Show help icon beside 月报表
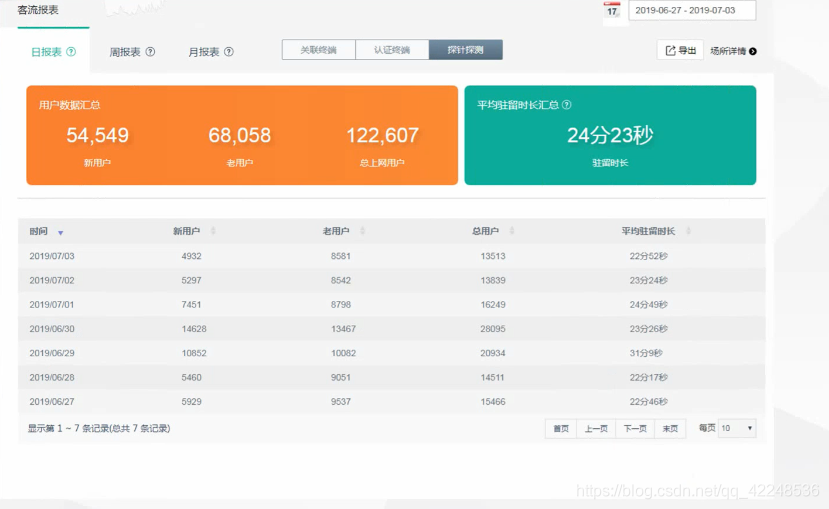Screen dimensions: 829x509 [x=229, y=51]
